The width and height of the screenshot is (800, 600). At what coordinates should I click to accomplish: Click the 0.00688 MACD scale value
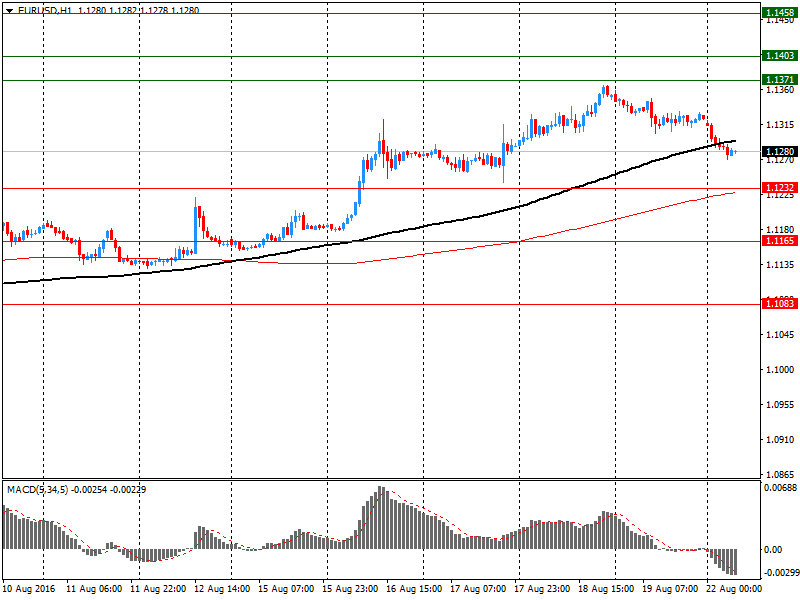pyautogui.click(x=780, y=488)
